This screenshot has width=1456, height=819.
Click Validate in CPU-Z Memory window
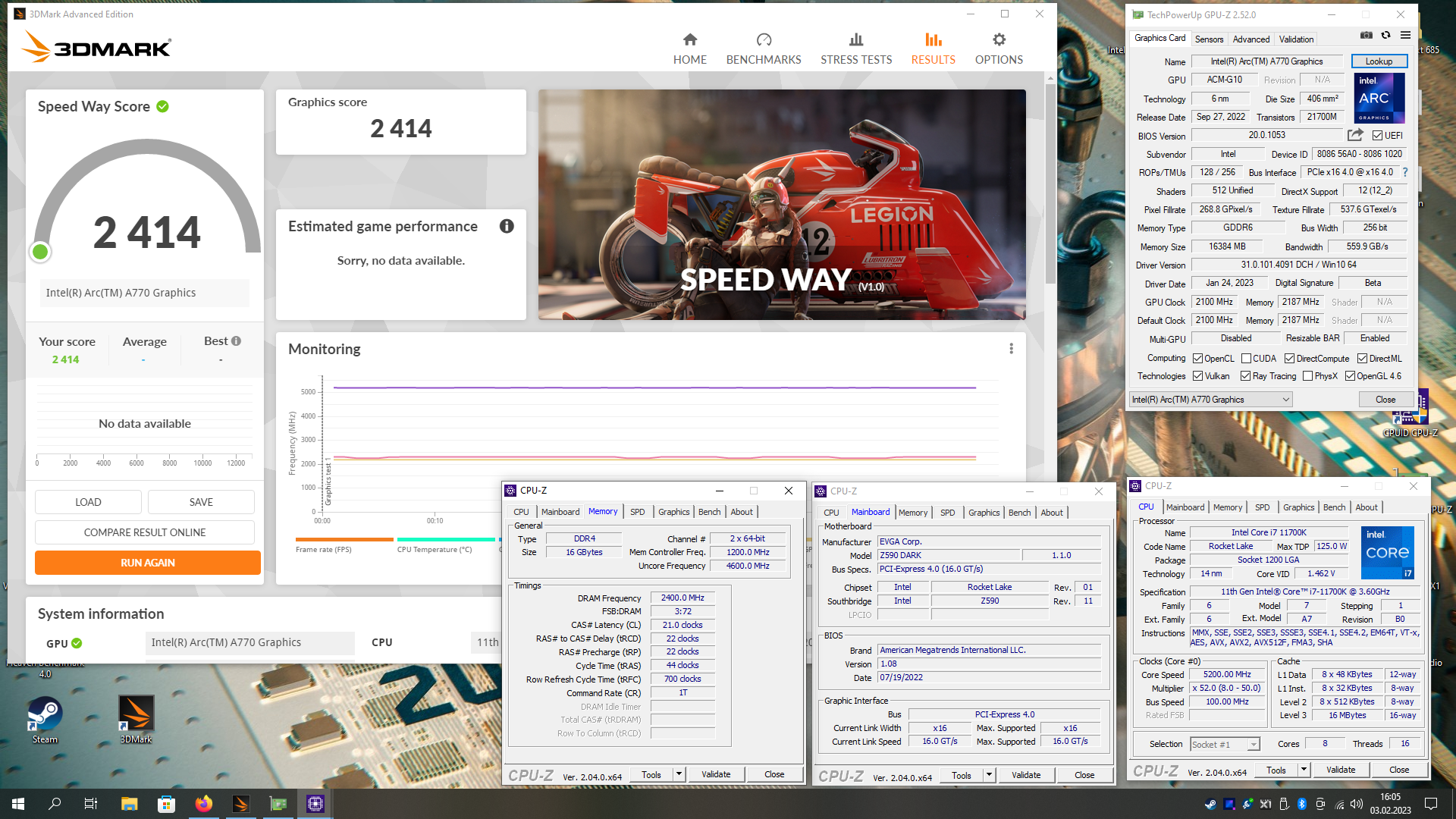[x=715, y=774]
